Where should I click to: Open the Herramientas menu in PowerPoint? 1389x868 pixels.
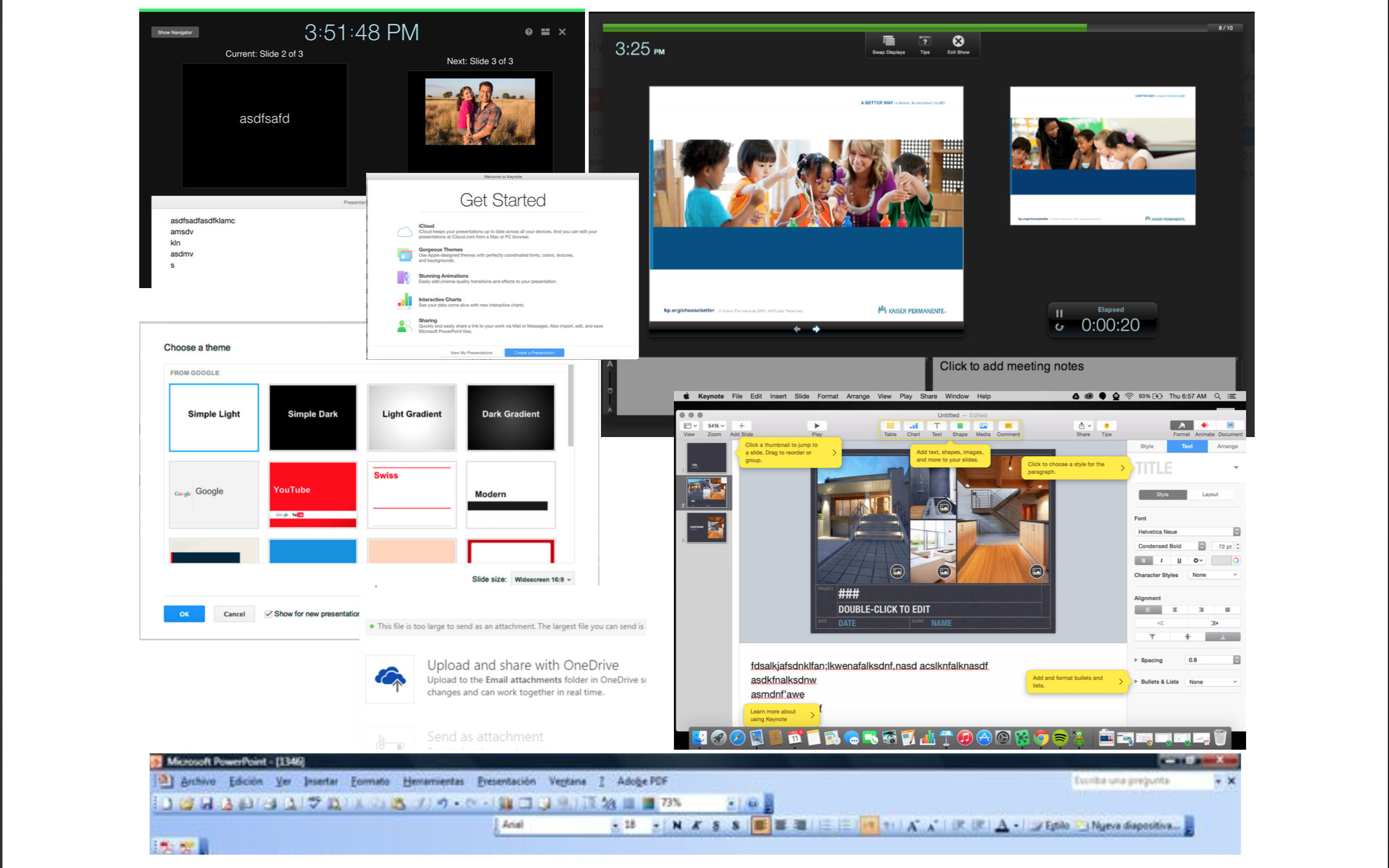434,782
